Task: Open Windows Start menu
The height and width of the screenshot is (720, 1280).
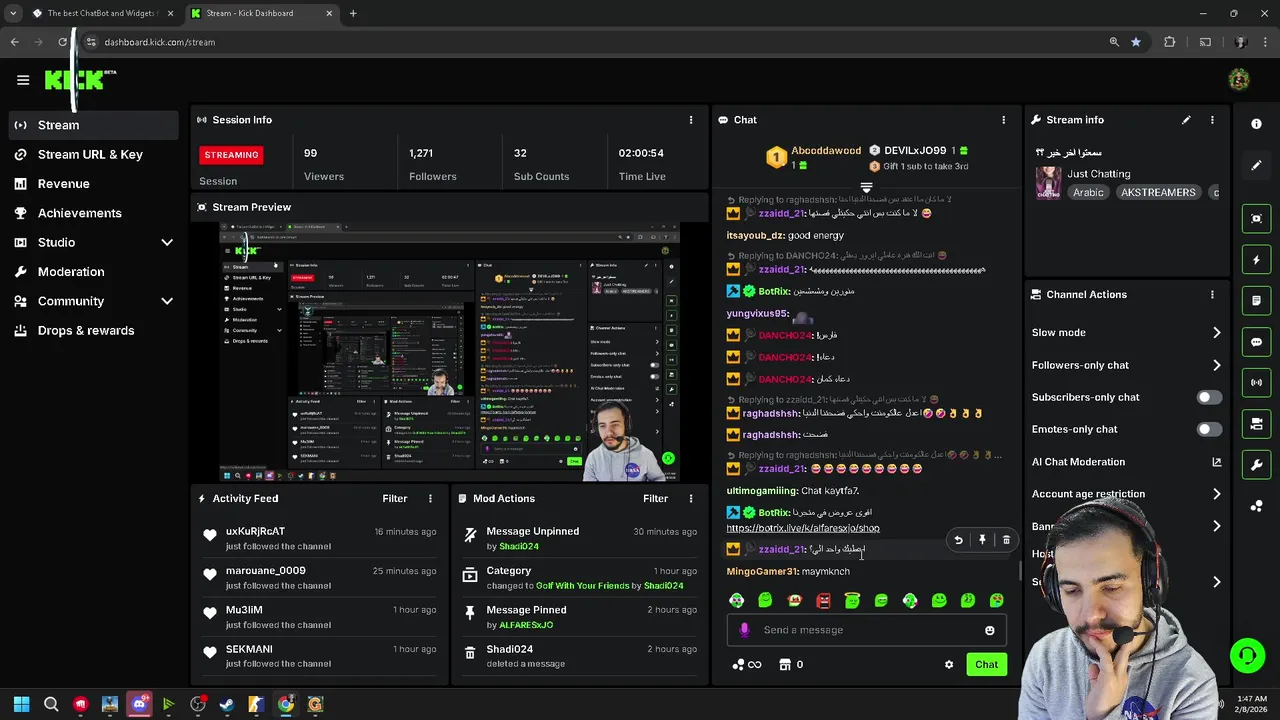Action: coord(21,704)
